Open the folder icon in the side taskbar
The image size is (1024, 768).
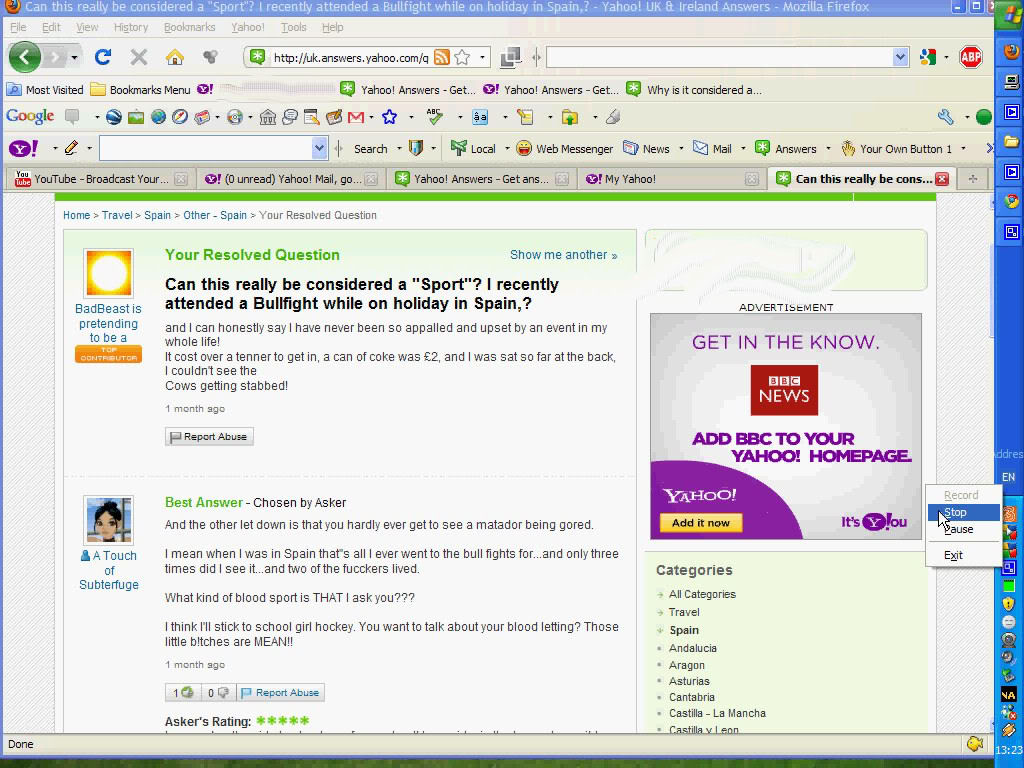pos(1012,142)
